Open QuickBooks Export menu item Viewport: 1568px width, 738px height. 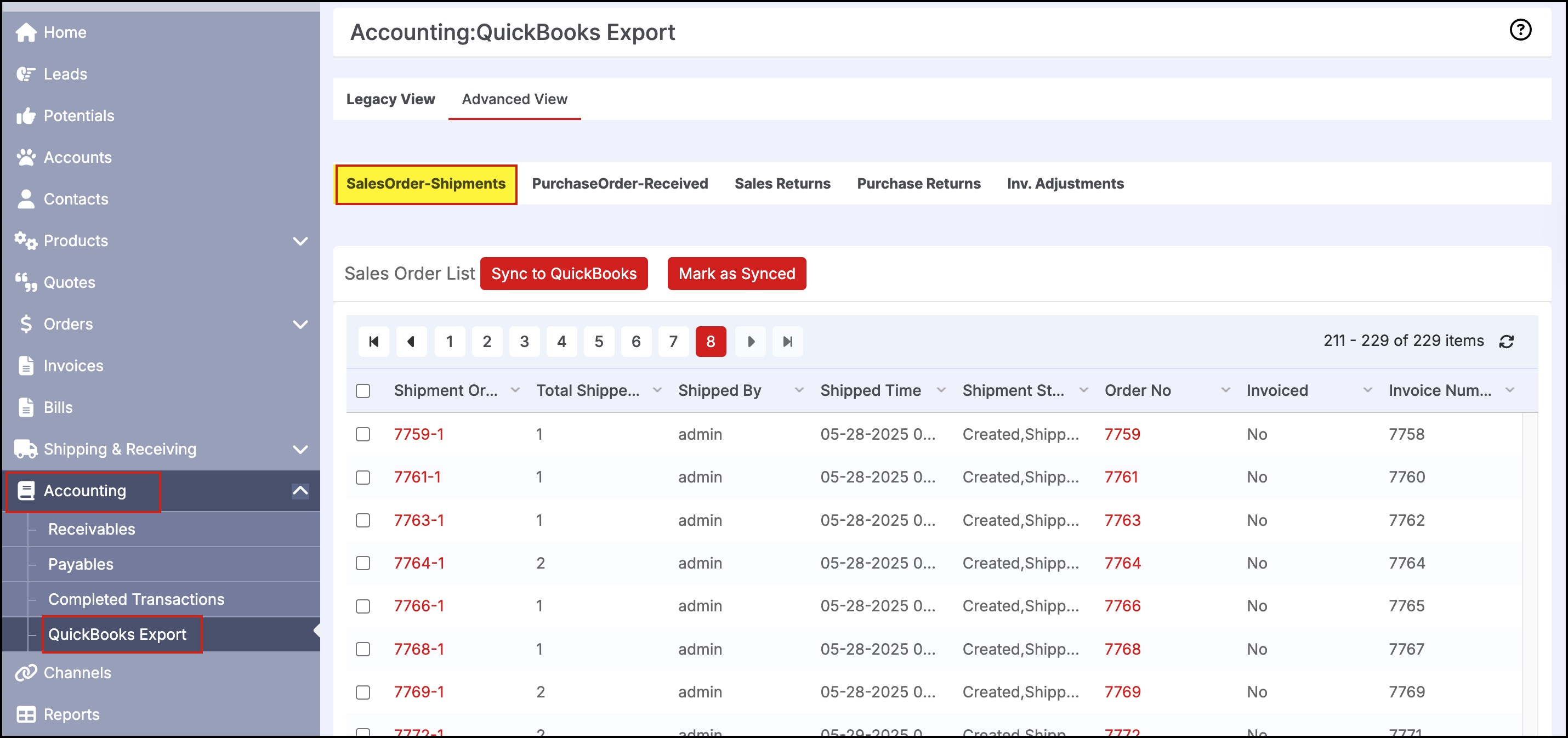[117, 634]
